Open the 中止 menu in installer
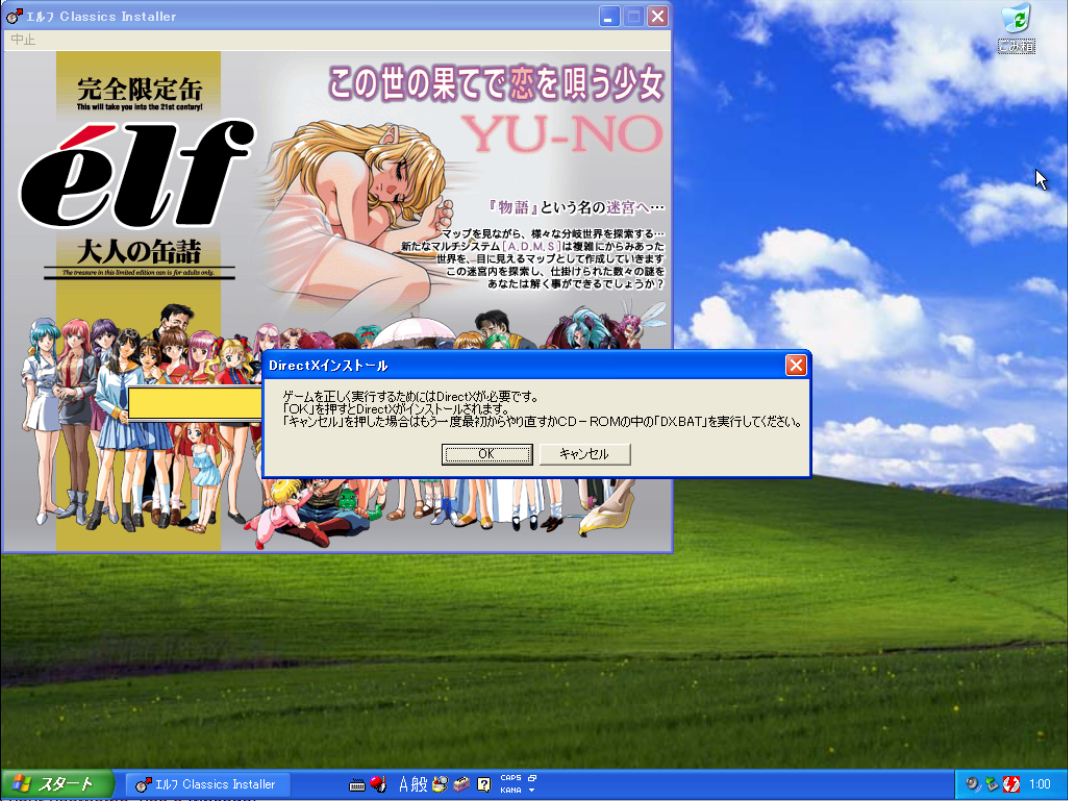 [23, 40]
